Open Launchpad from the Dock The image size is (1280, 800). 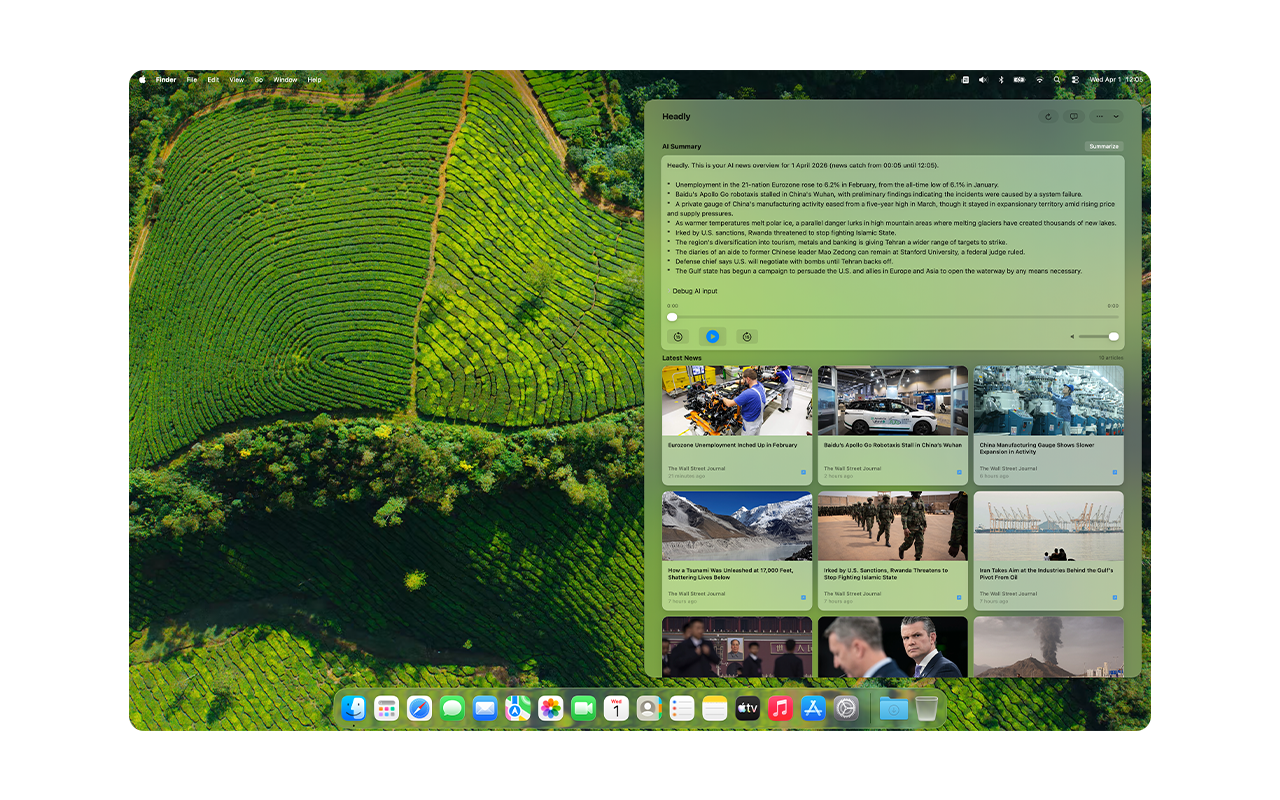click(x=387, y=708)
